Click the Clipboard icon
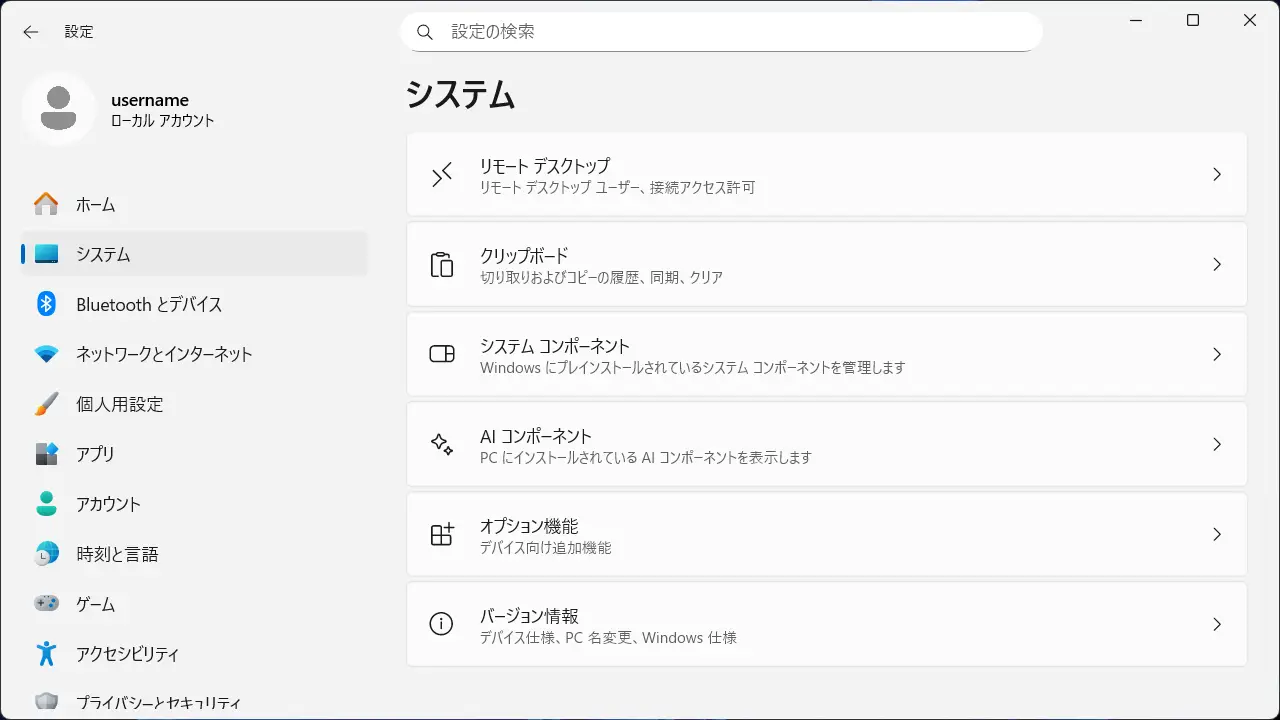This screenshot has height=720, width=1280. click(442, 265)
